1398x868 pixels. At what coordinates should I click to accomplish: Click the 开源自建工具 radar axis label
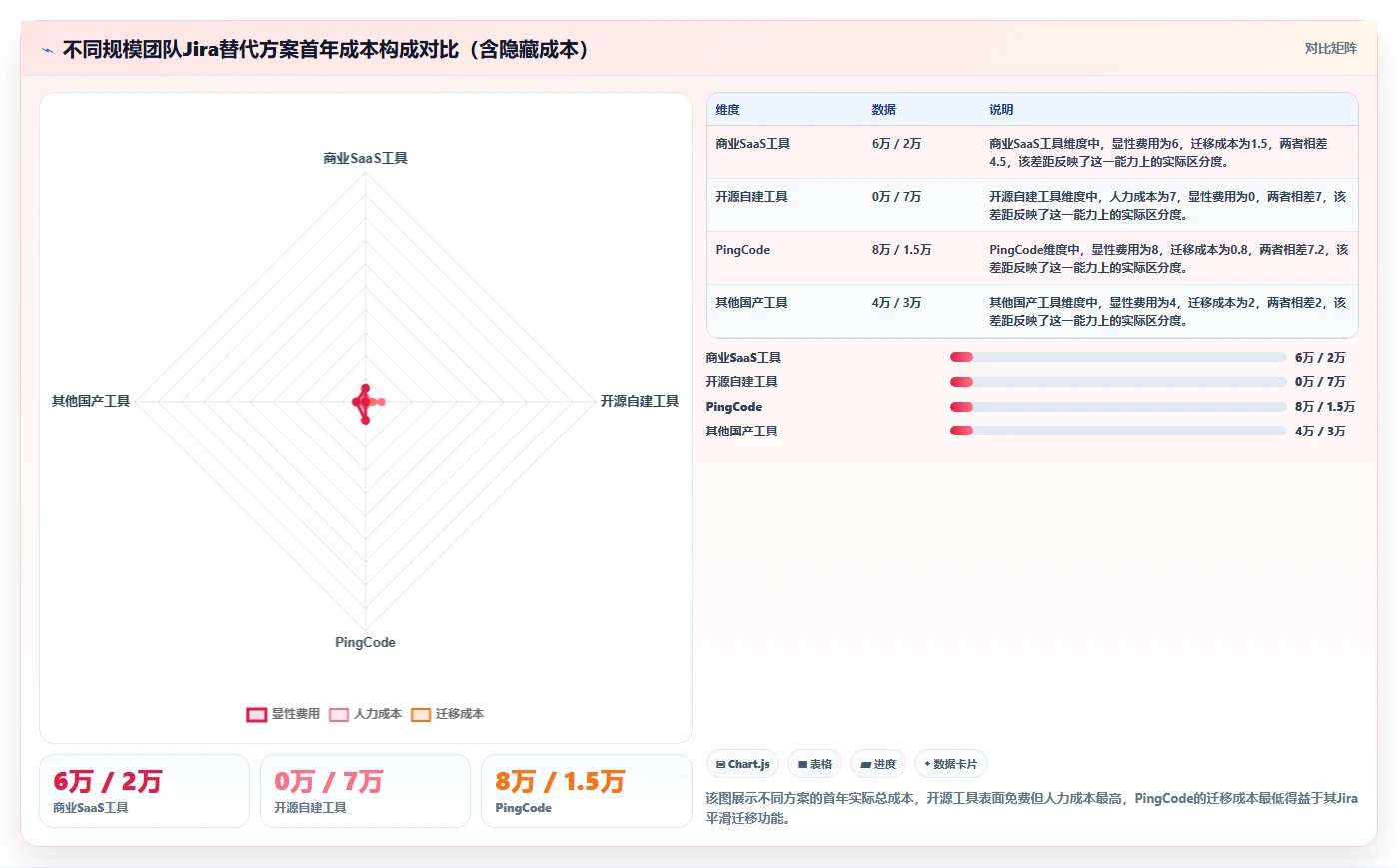tap(639, 401)
